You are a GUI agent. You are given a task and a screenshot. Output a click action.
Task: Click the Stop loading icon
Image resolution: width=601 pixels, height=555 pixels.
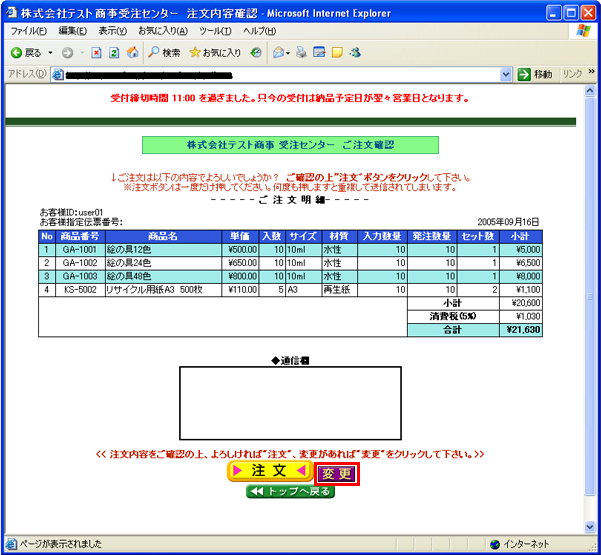pos(96,53)
